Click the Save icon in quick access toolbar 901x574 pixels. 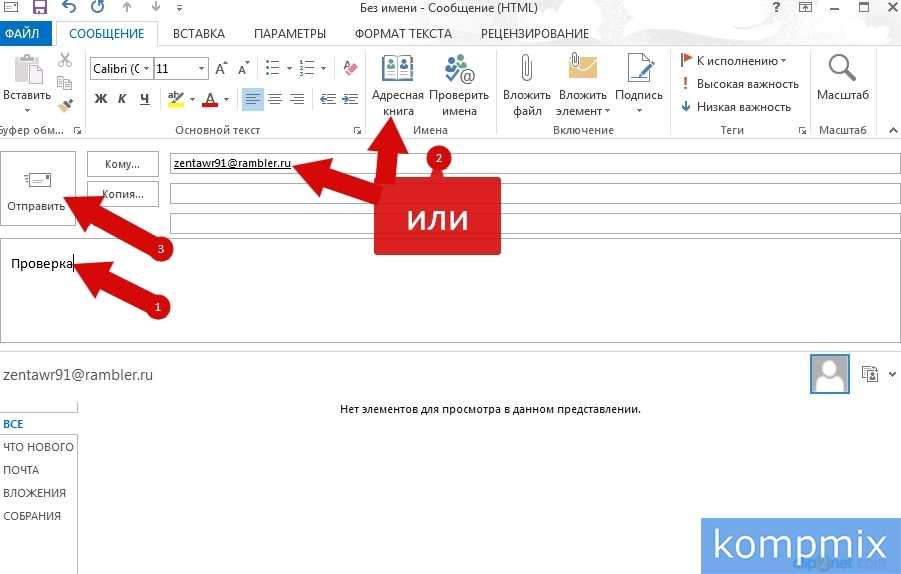tap(39, 7)
